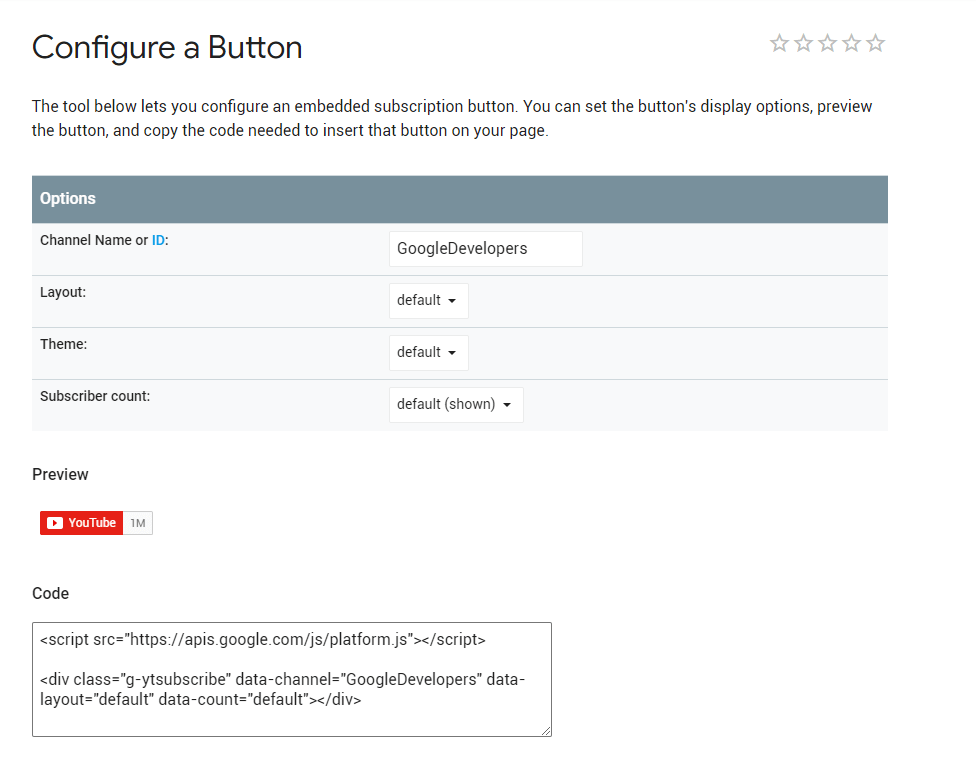Viewport: 976px width, 778px height.
Task: Rate the page one star
Action: [780, 43]
